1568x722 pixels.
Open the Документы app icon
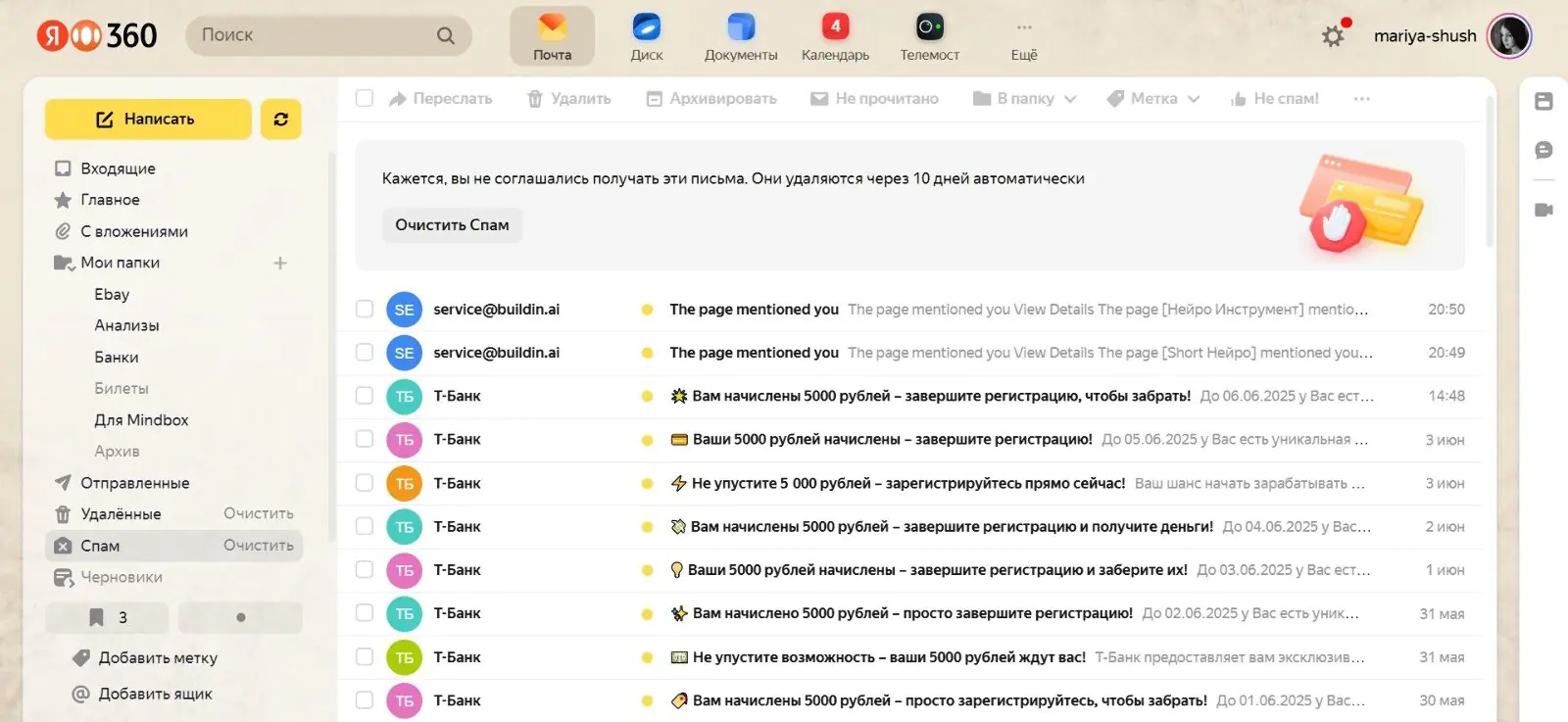tap(741, 36)
